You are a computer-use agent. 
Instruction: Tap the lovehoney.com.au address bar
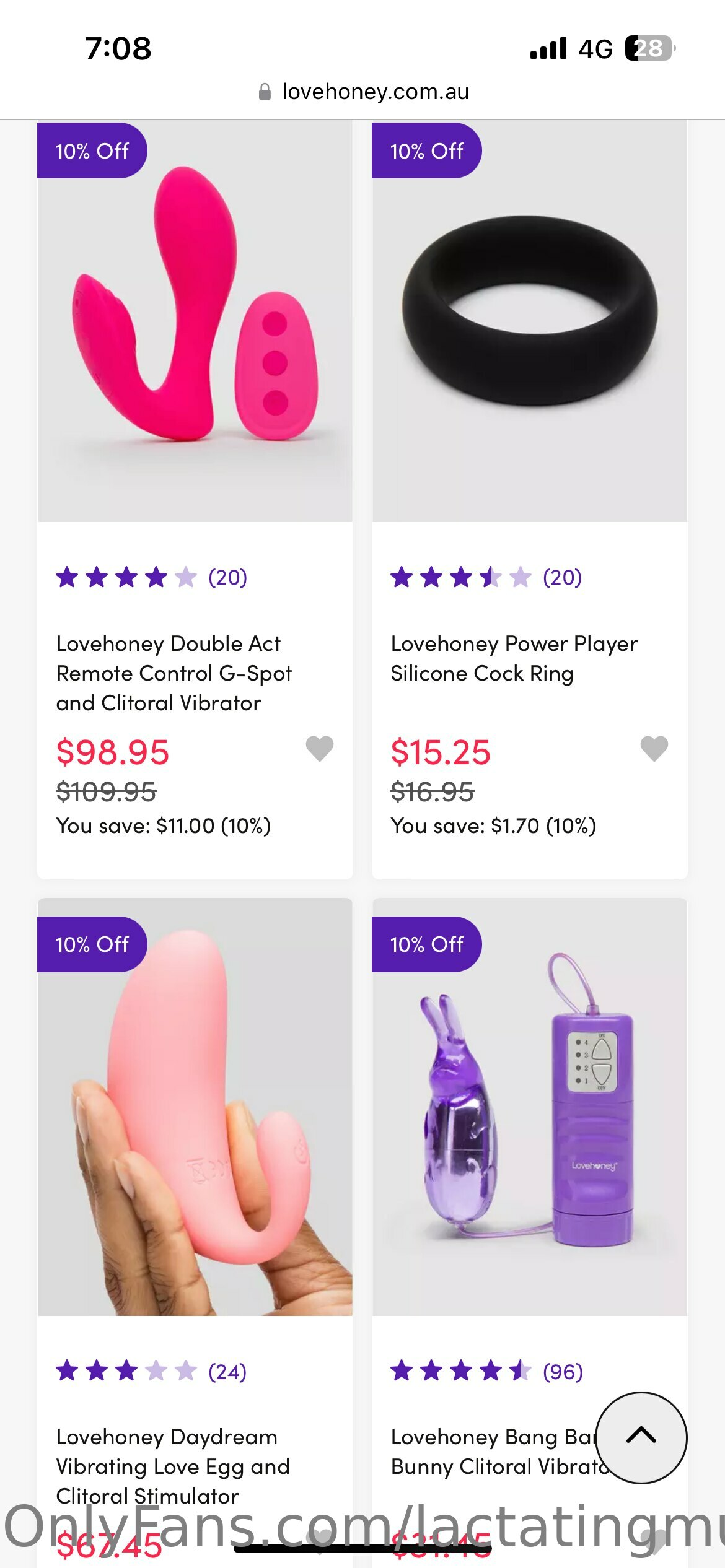(x=375, y=92)
